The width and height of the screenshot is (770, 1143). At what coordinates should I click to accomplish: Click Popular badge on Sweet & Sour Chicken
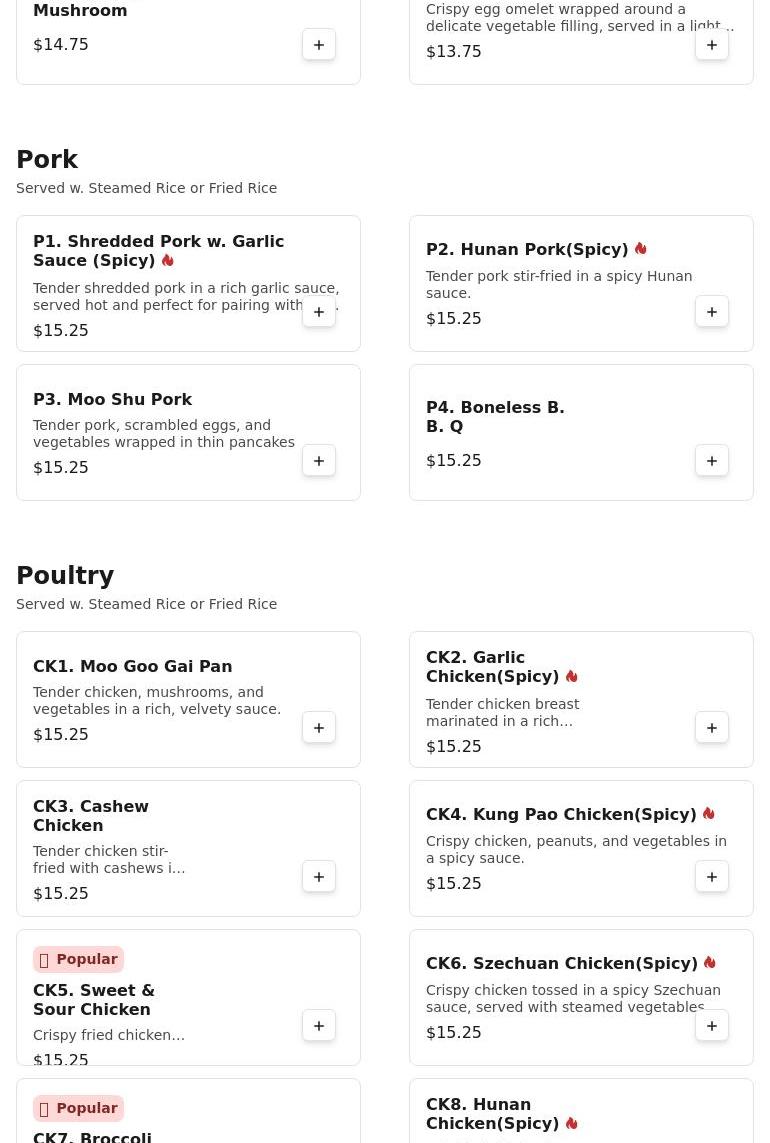click(78, 960)
